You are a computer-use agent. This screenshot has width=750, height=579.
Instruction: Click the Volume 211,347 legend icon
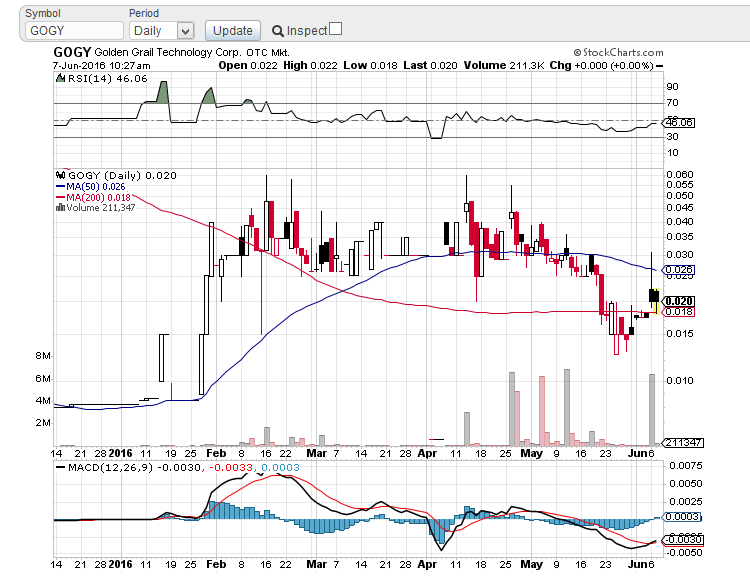pyautogui.click(x=60, y=207)
